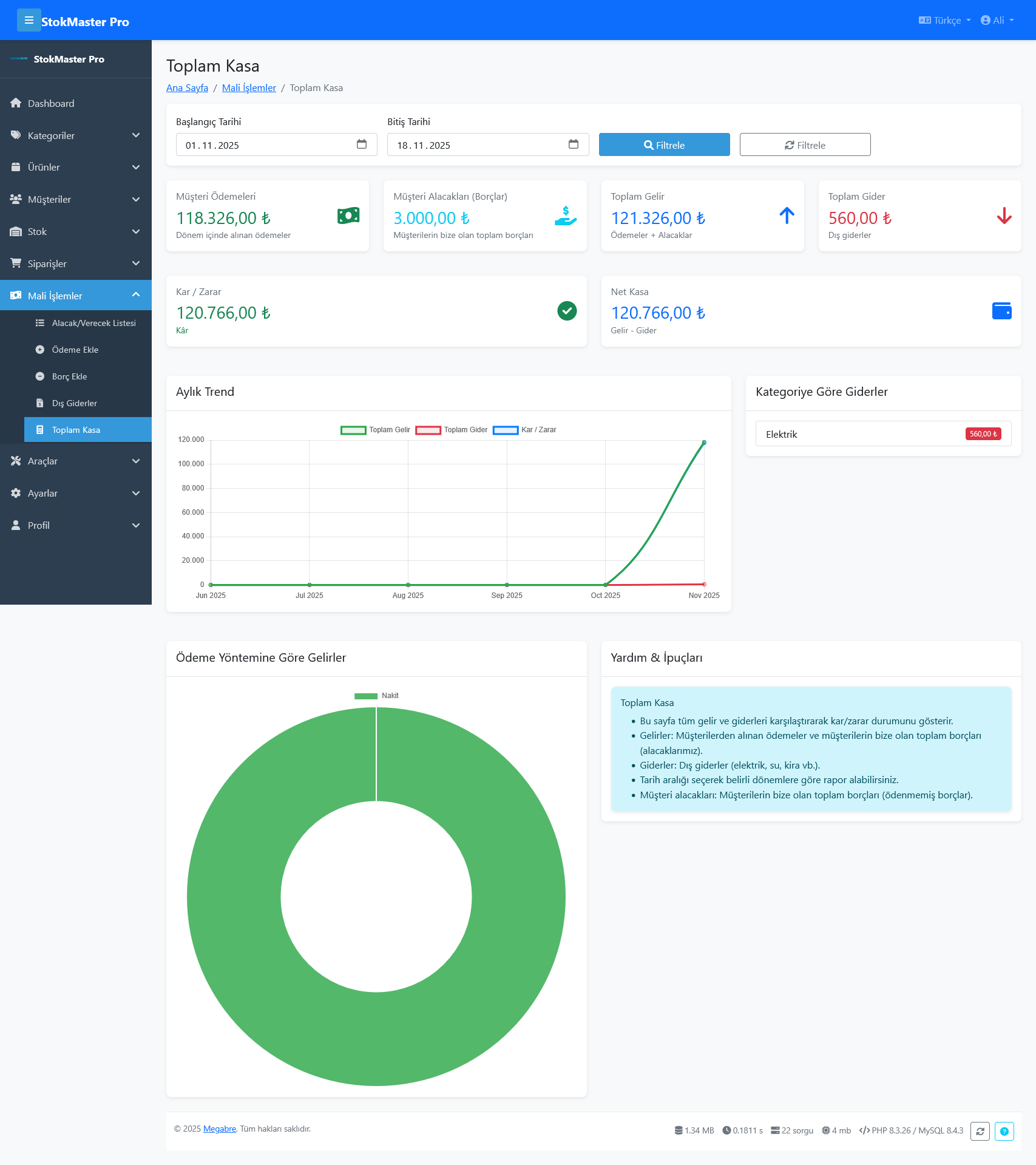Expand the Kategoriler sidebar section
This screenshot has height=1165, width=1036.
(x=76, y=135)
